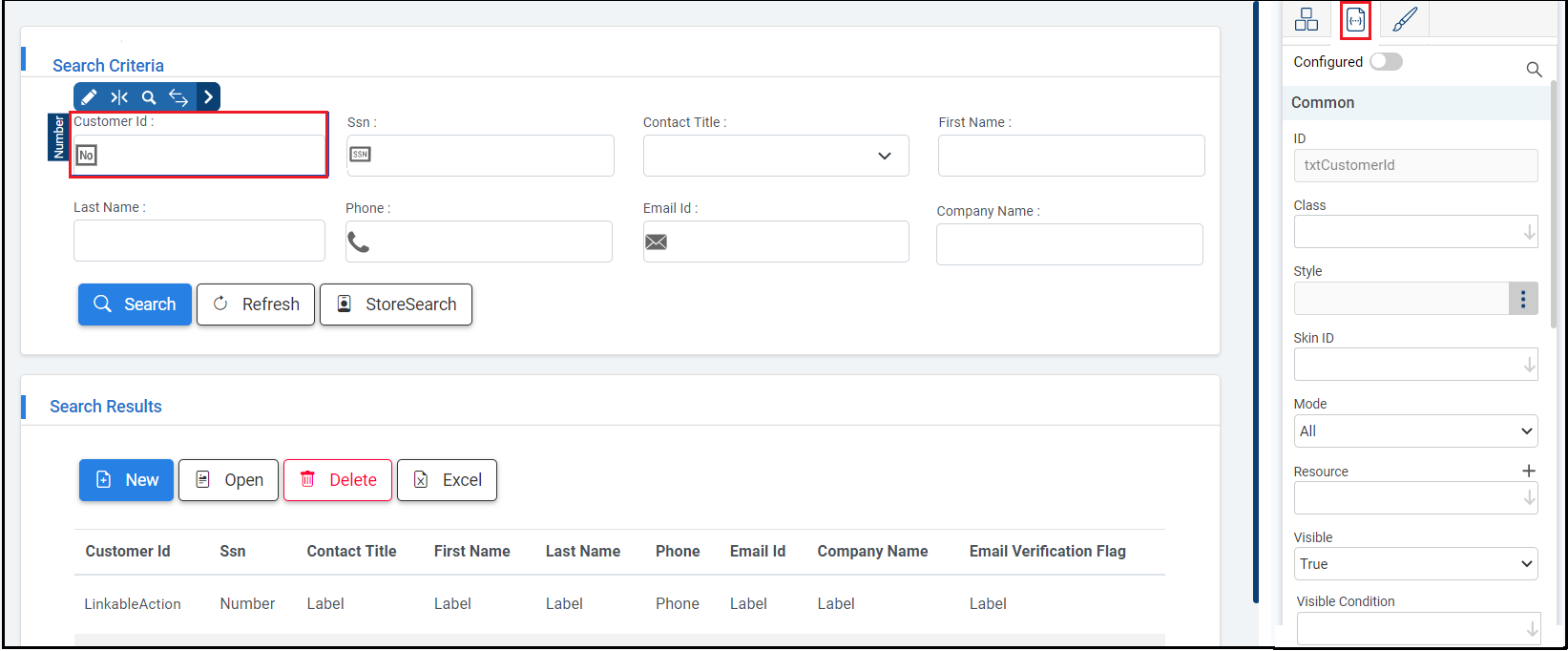Image resolution: width=1568 pixels, height=651 pixels.
Task: Click the pencil edit icon on the field toolbar
Action: (89, 97)
